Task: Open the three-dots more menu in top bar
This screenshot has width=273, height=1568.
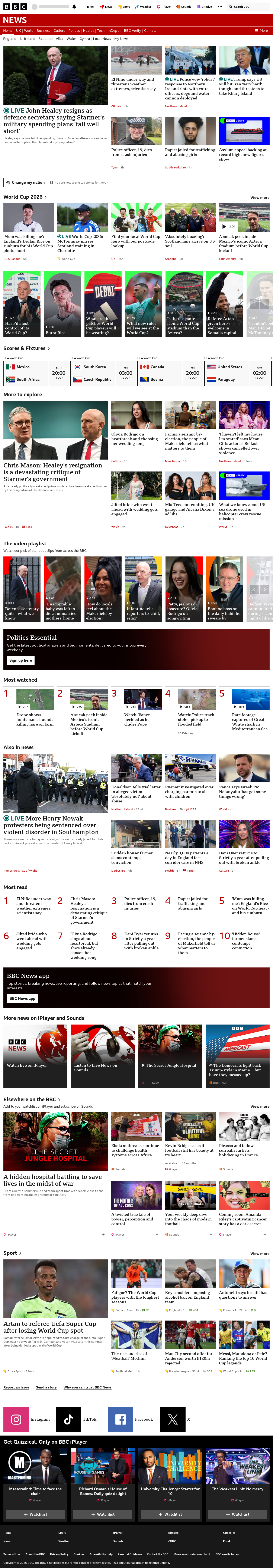Action: (x=220, y=7)
